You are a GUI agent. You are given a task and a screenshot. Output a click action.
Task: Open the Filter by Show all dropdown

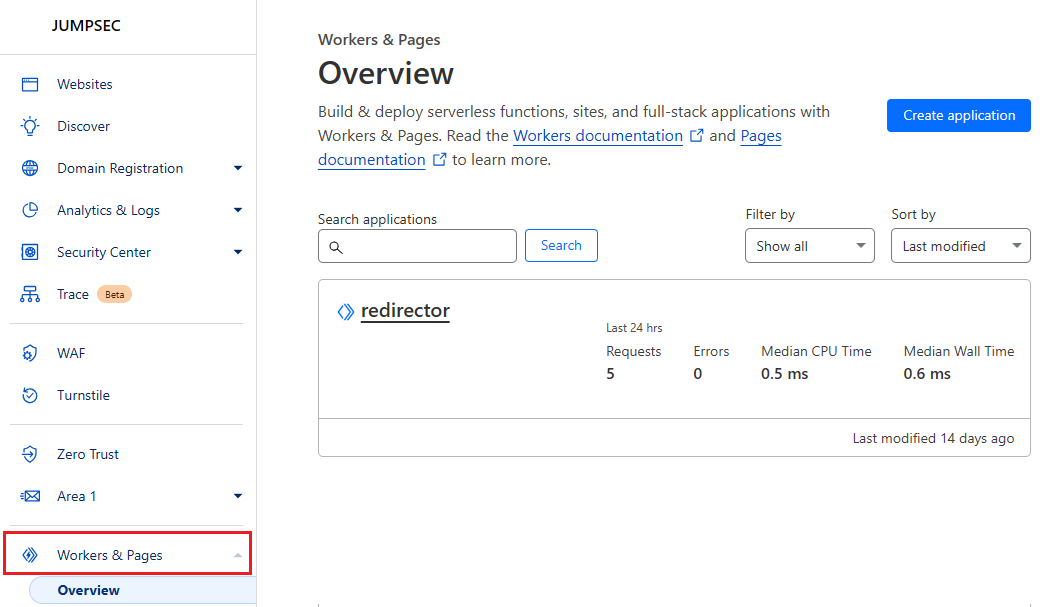click(809, 246)
